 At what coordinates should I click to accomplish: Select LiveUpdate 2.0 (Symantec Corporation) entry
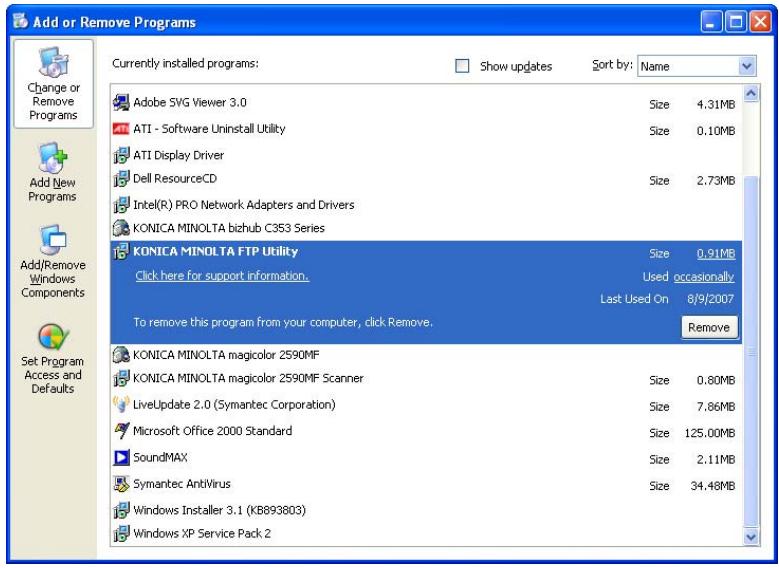(426, 405)
